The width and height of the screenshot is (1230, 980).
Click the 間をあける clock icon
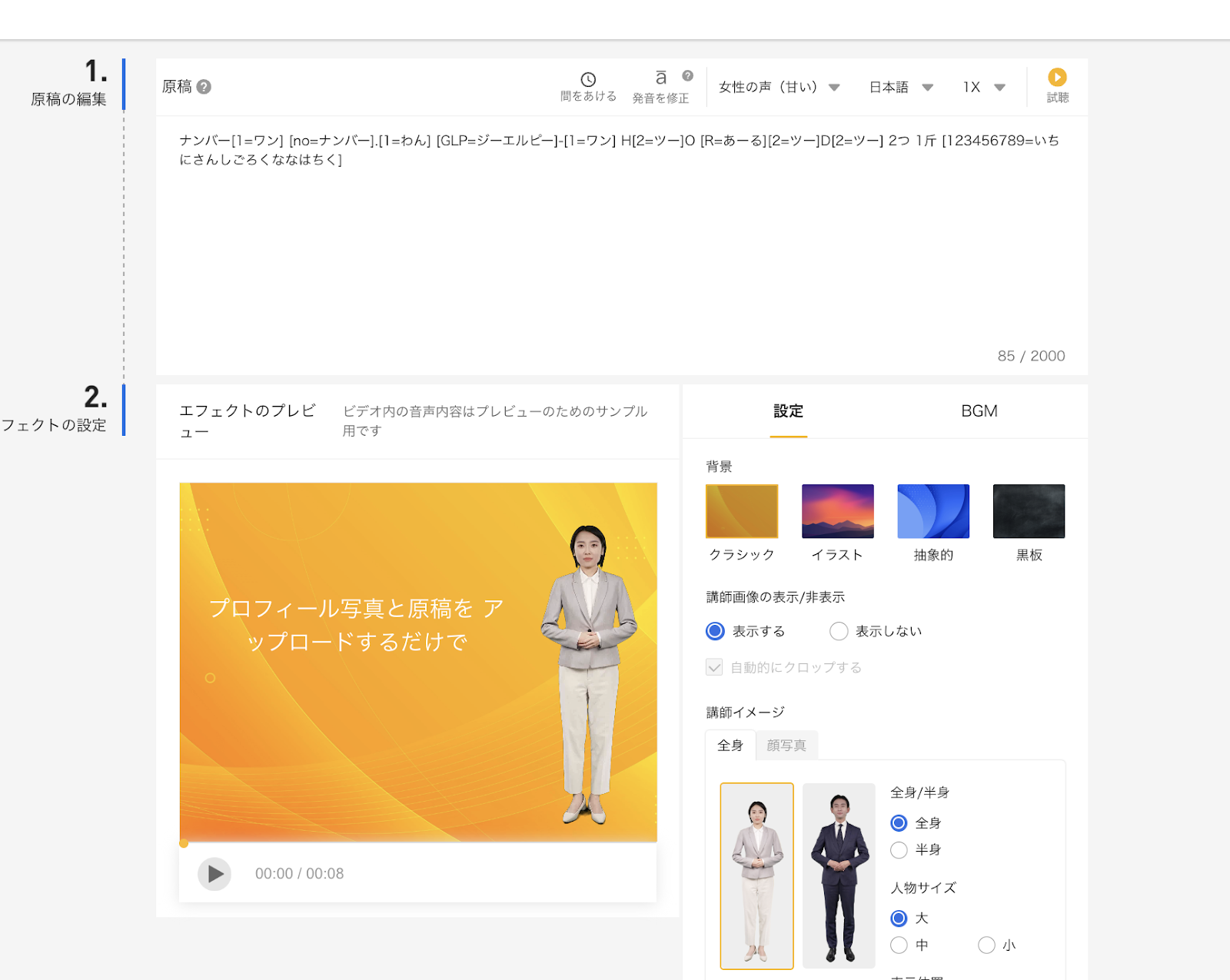(588, 79)
